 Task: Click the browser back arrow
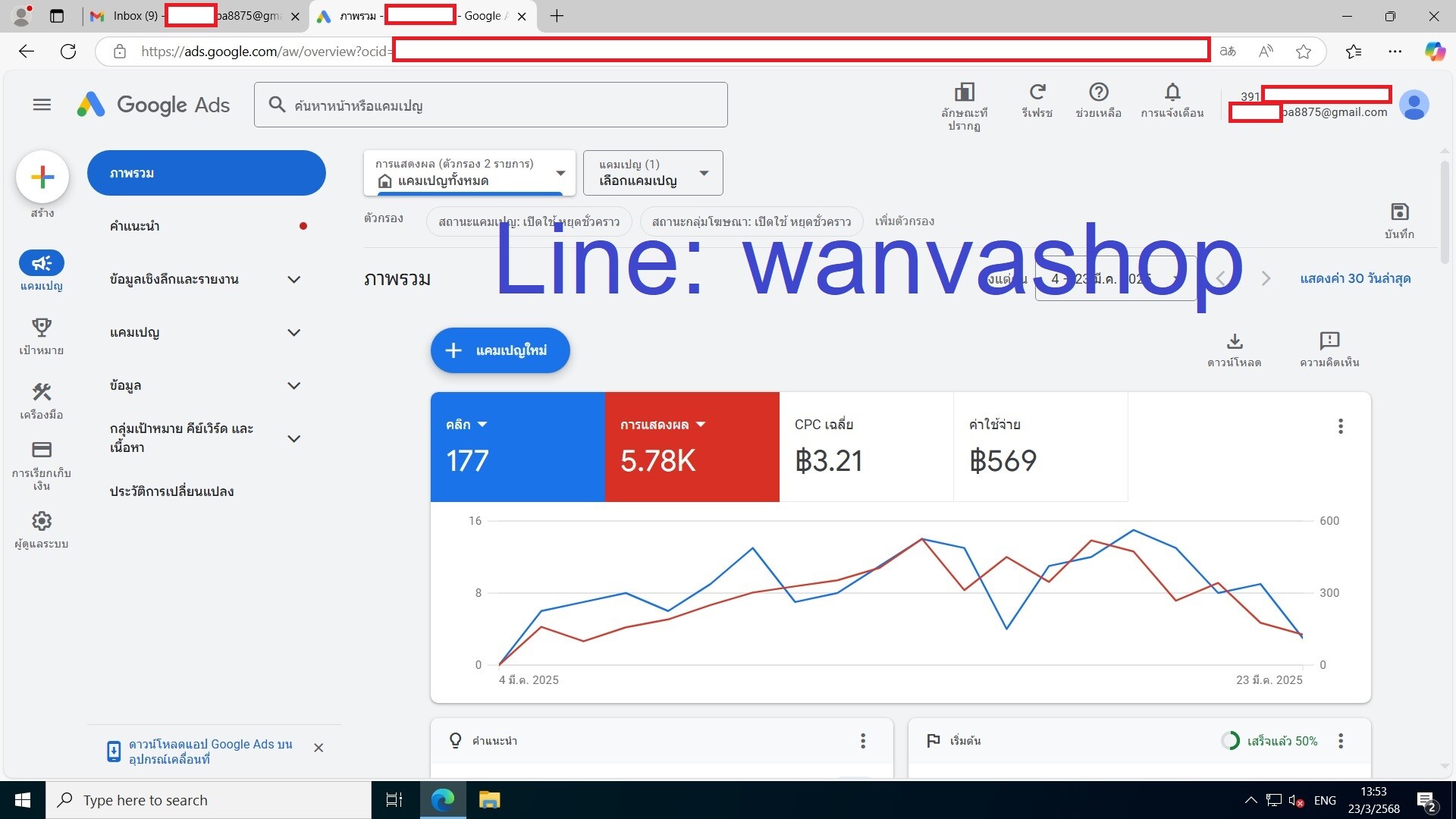27,52
